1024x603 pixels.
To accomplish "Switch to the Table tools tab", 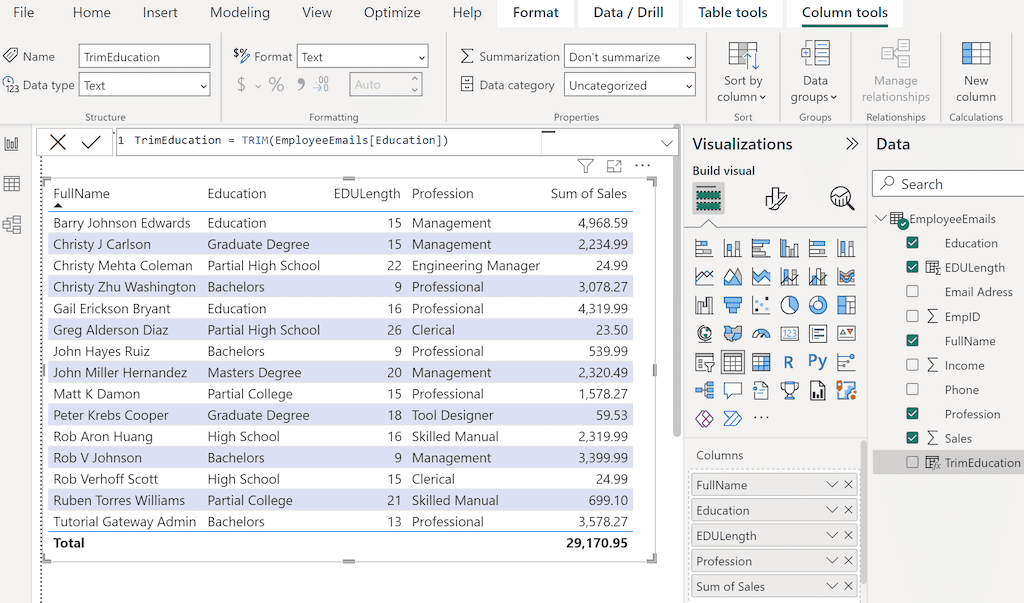I will 732,13.
